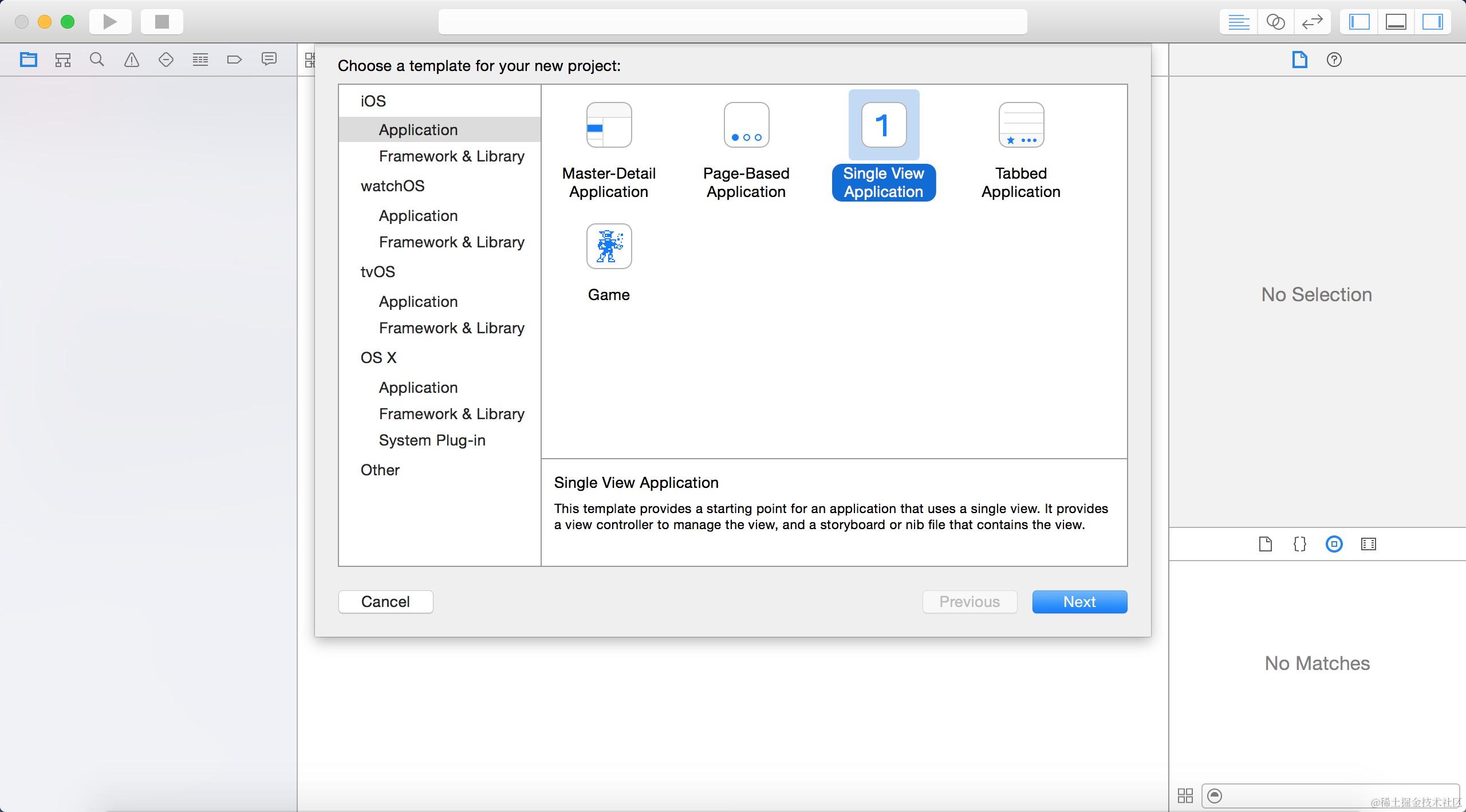
Task: Open the Issue navigator warning icon
Action: (x=132, y=60)
